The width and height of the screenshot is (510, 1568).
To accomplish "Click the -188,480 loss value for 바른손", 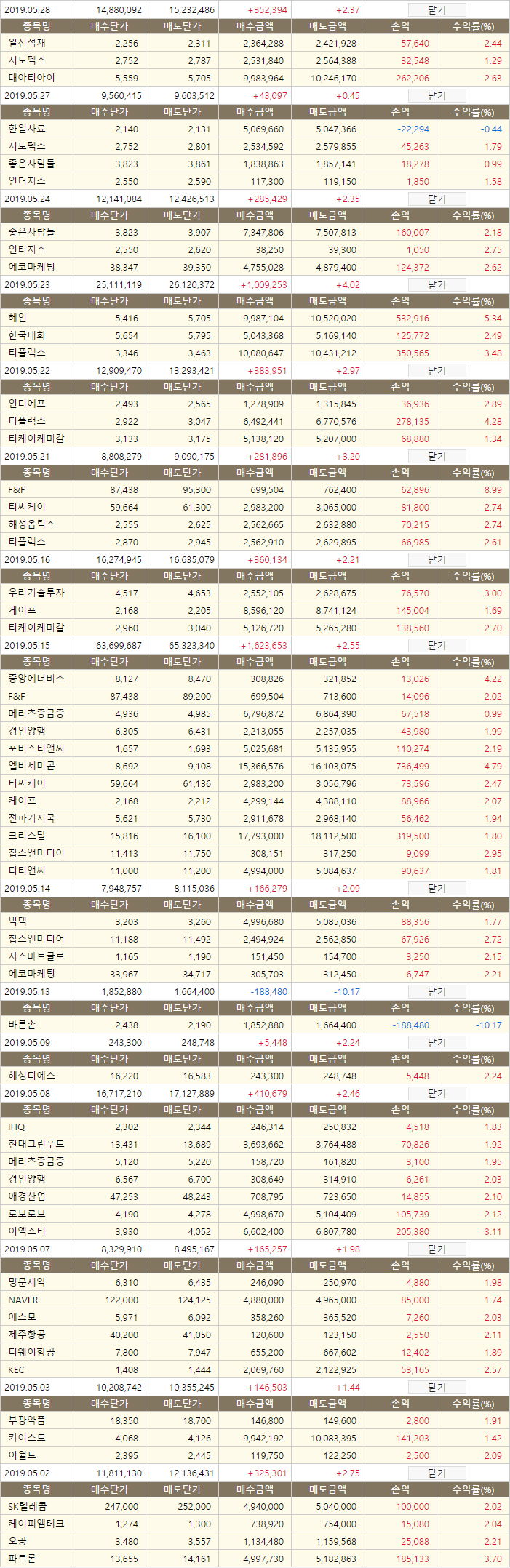I will [x=411, y=1025].
